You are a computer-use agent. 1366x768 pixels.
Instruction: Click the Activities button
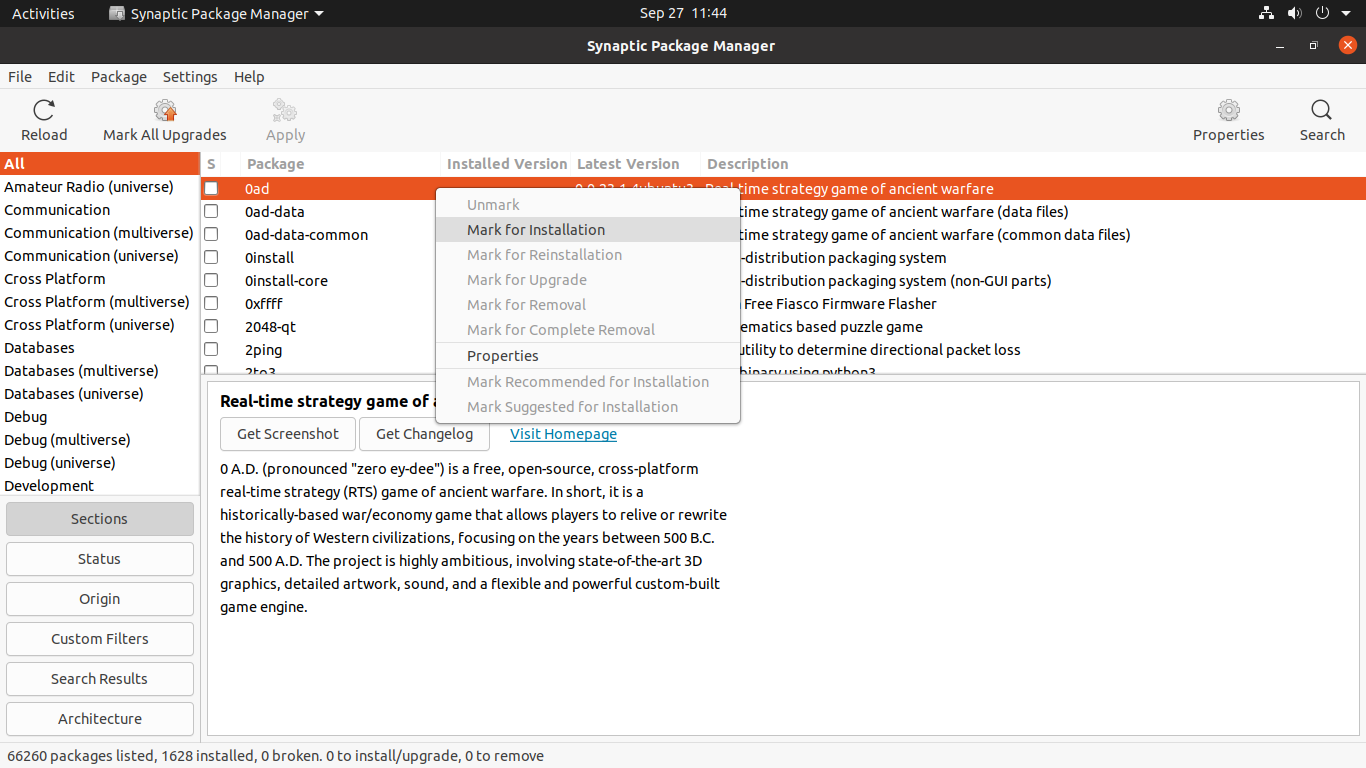pyautogui.click(x=43, y=14)
